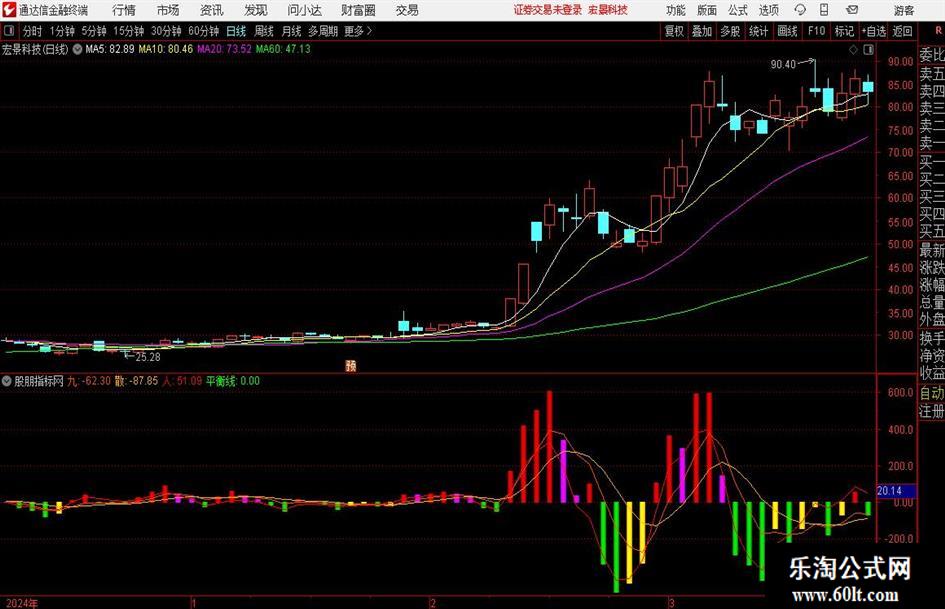Image resolution: width=945 pixels, height=609 pixels.
Task: Click the 自动 button in right panel
Action: (x=932, y=393)
